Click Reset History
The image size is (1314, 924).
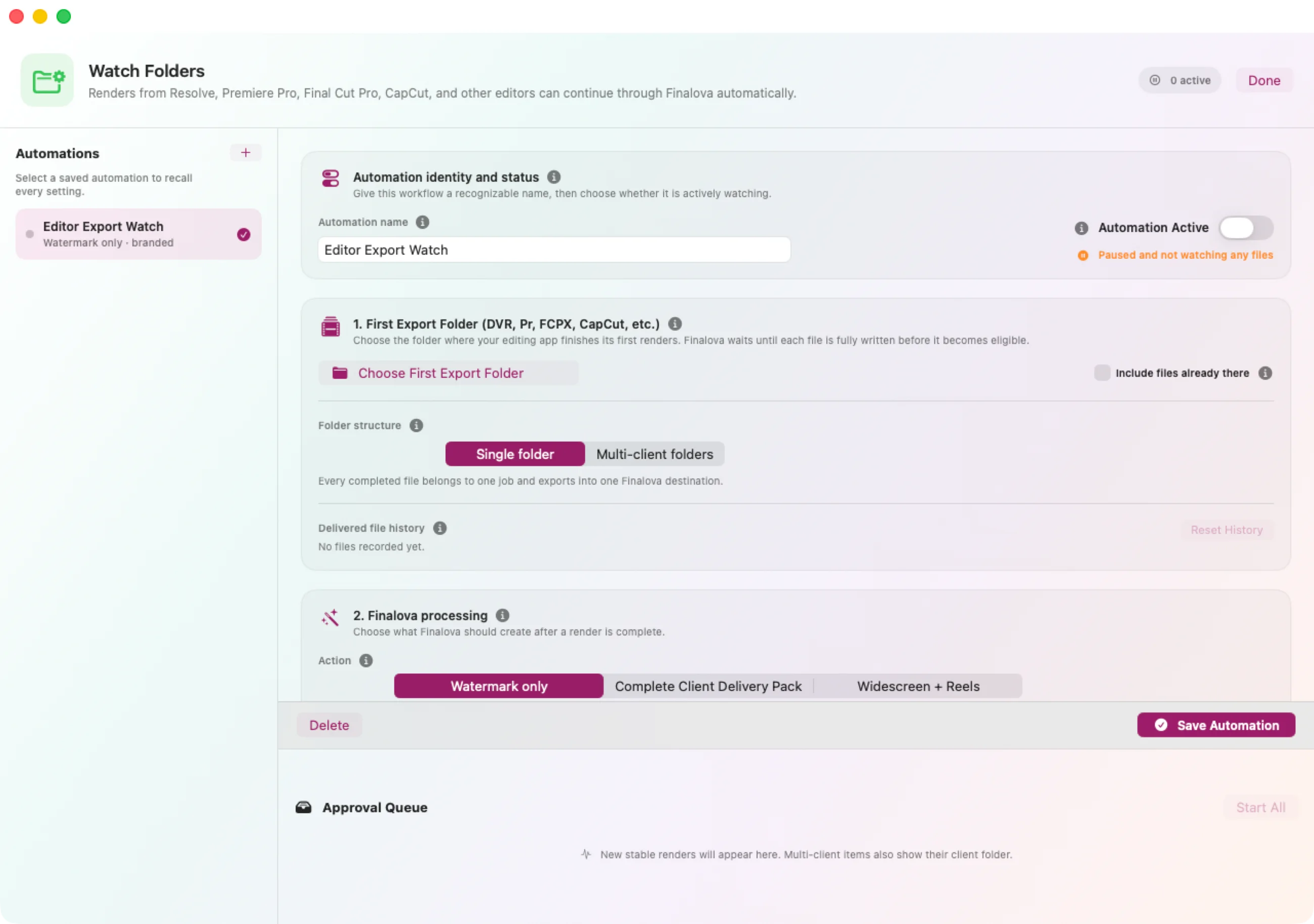point(1227,530)
